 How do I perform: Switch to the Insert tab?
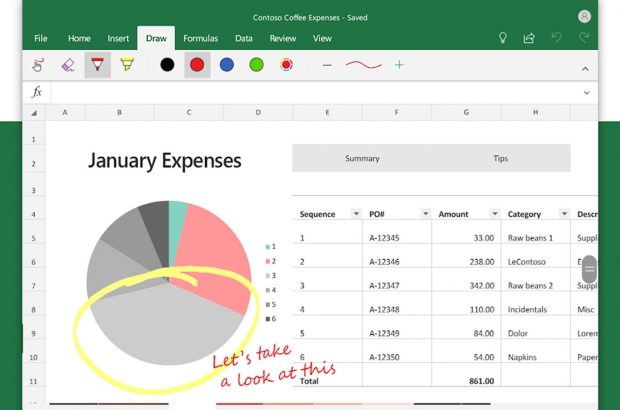(x=118, y=38)
